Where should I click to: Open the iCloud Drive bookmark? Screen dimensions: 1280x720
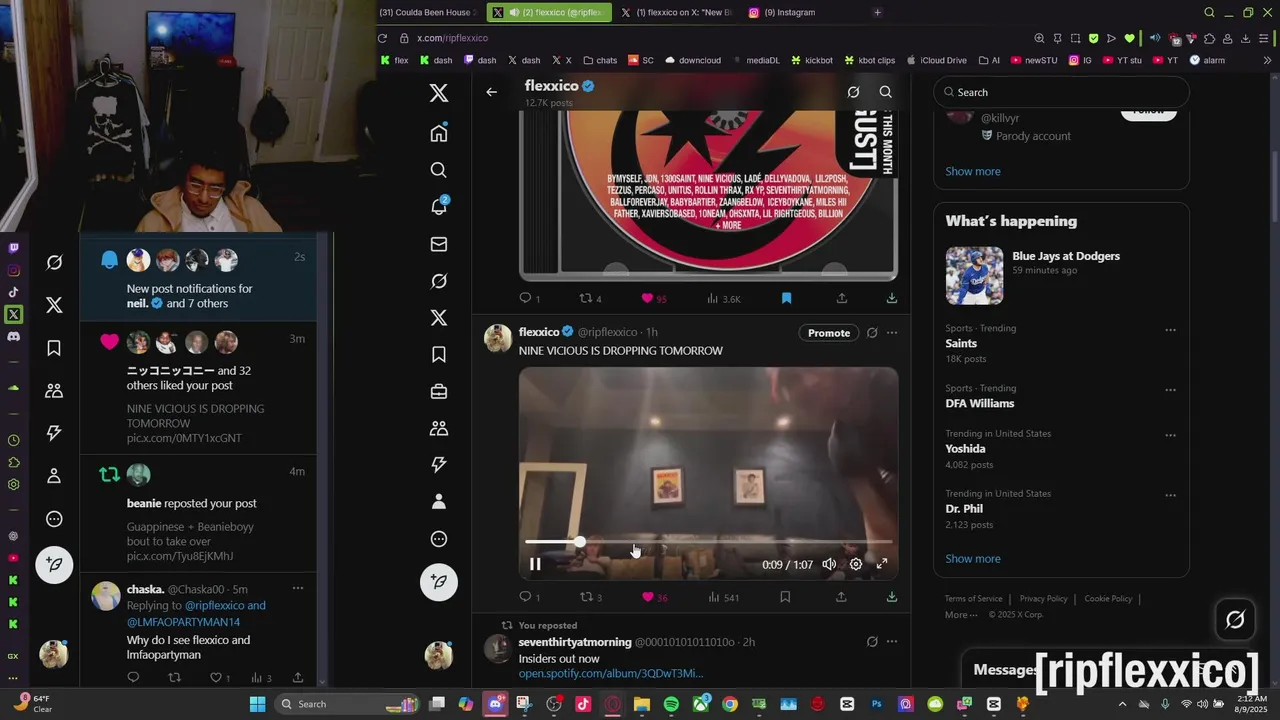click(937, 60)
